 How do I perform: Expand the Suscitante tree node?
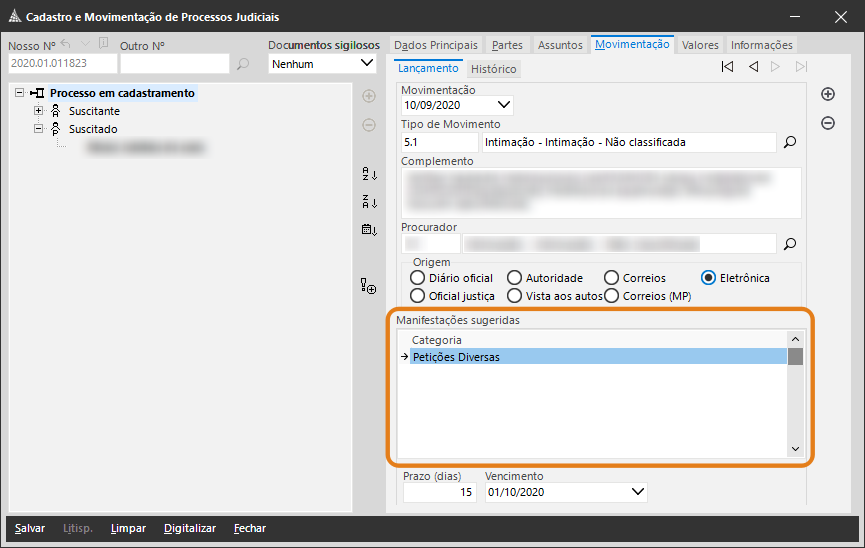39,111
